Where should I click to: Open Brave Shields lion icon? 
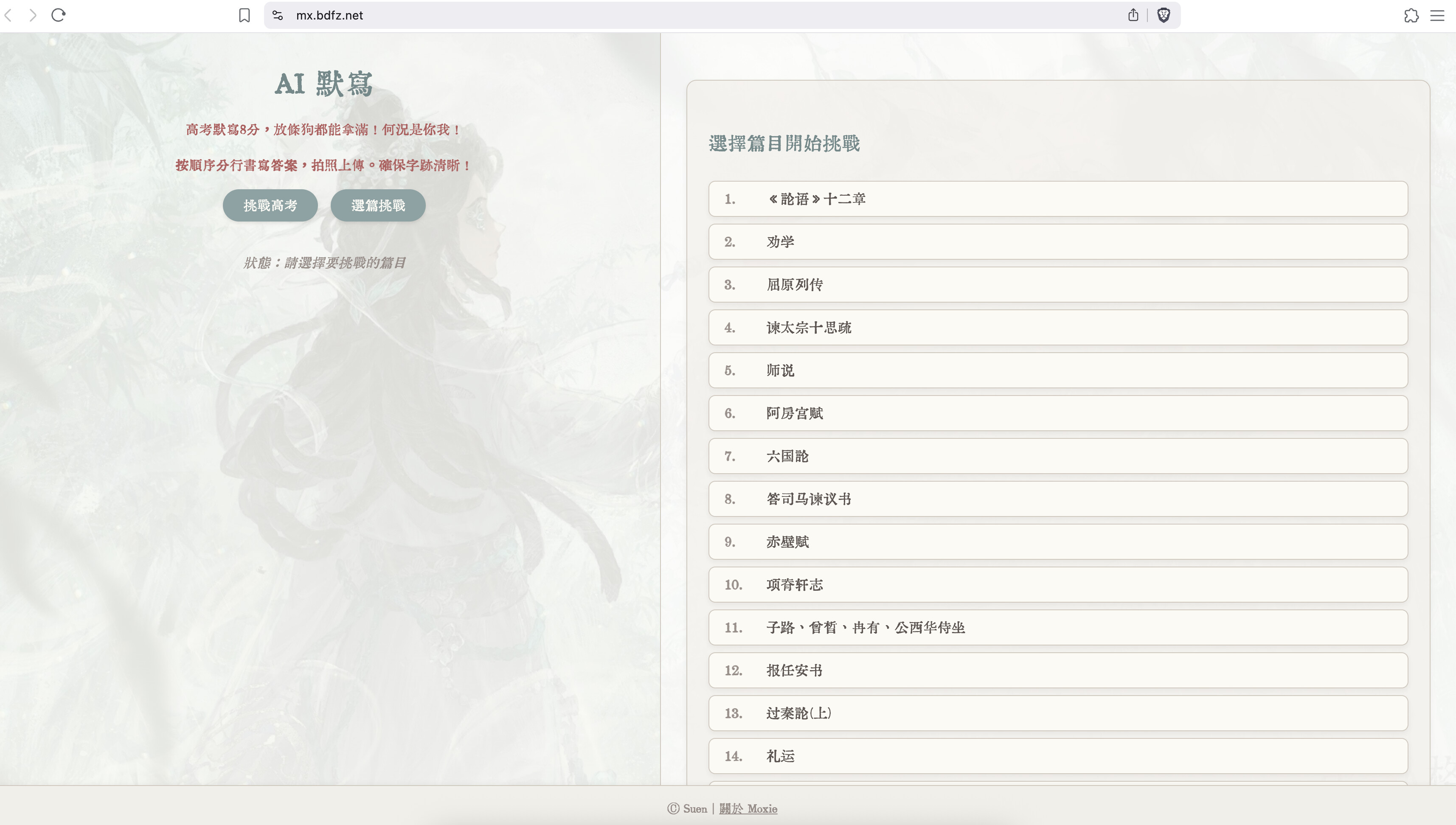point(1164,15)
